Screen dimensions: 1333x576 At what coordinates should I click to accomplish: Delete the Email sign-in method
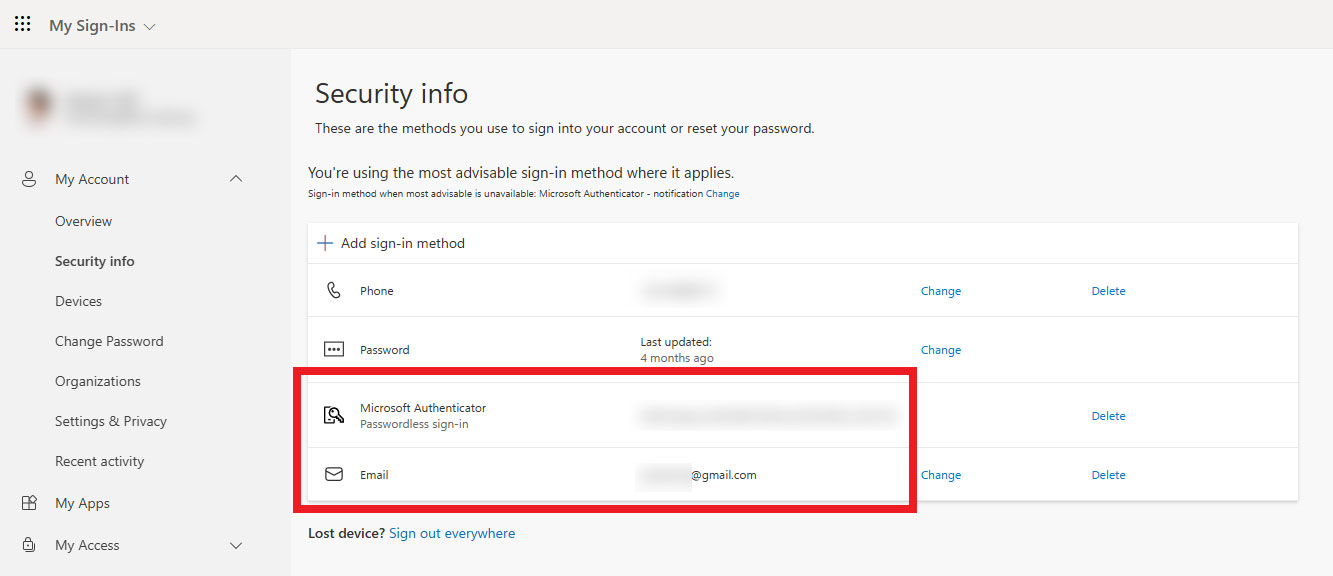coord(1108,474)
